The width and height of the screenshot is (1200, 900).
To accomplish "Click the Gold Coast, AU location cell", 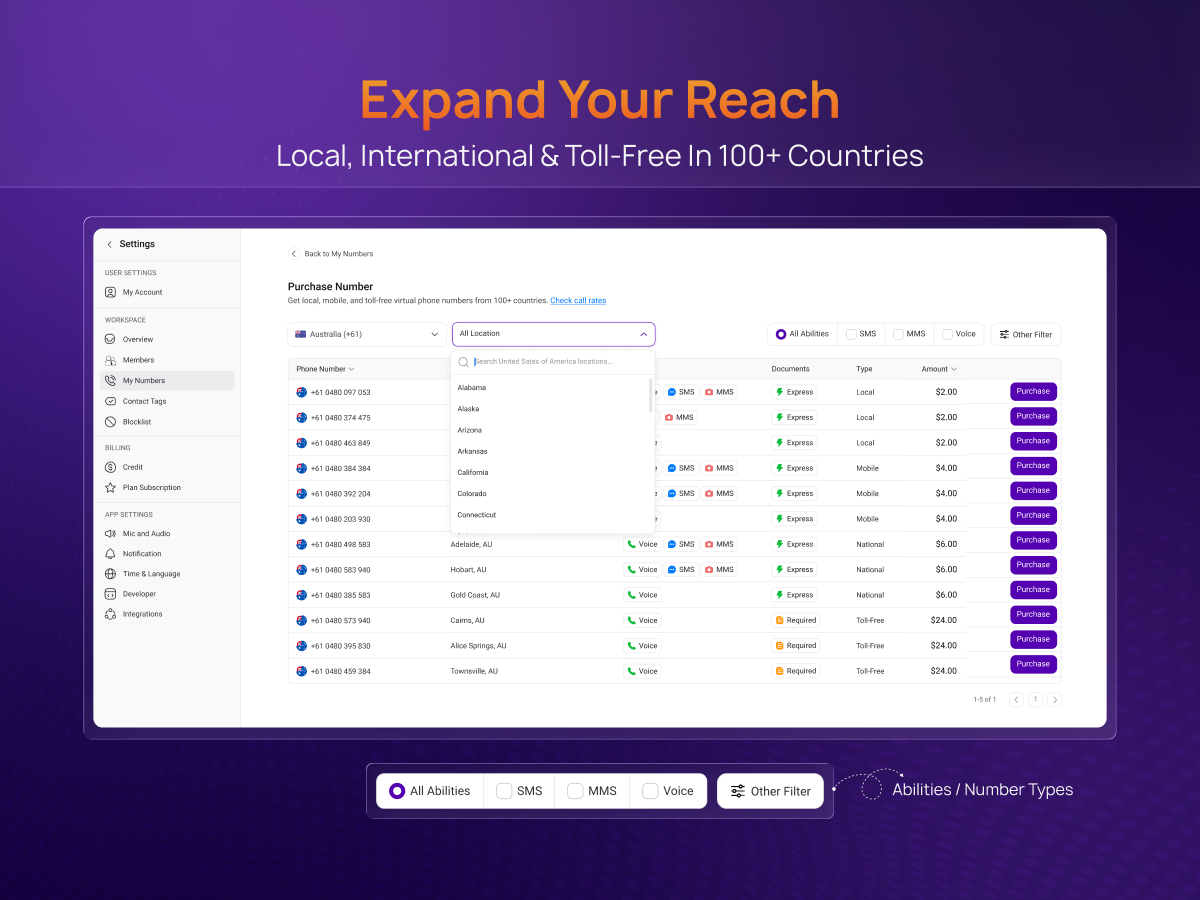I will coord(475,595).
